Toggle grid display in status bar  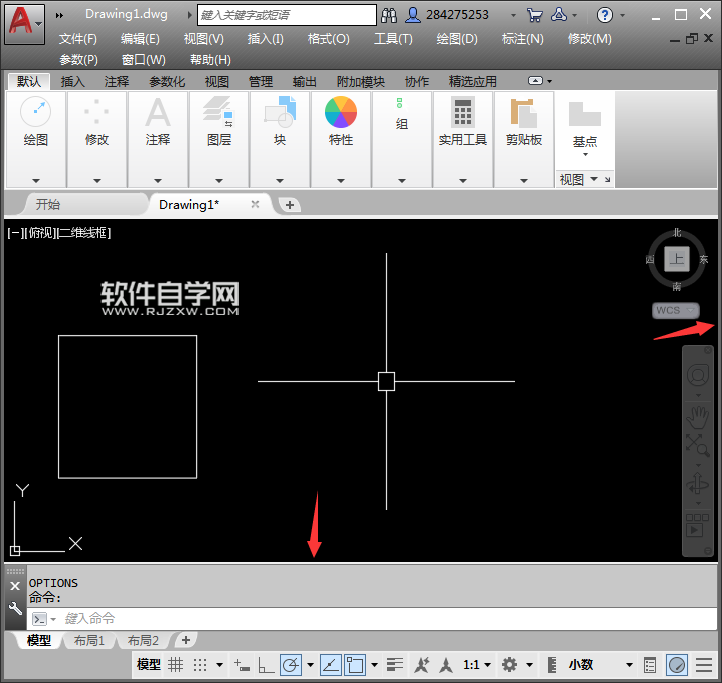click(176, 665)
